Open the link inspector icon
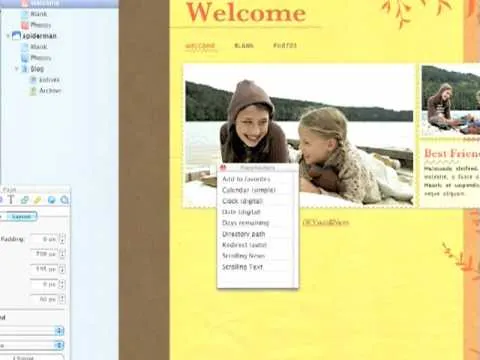 click(25, 200)
